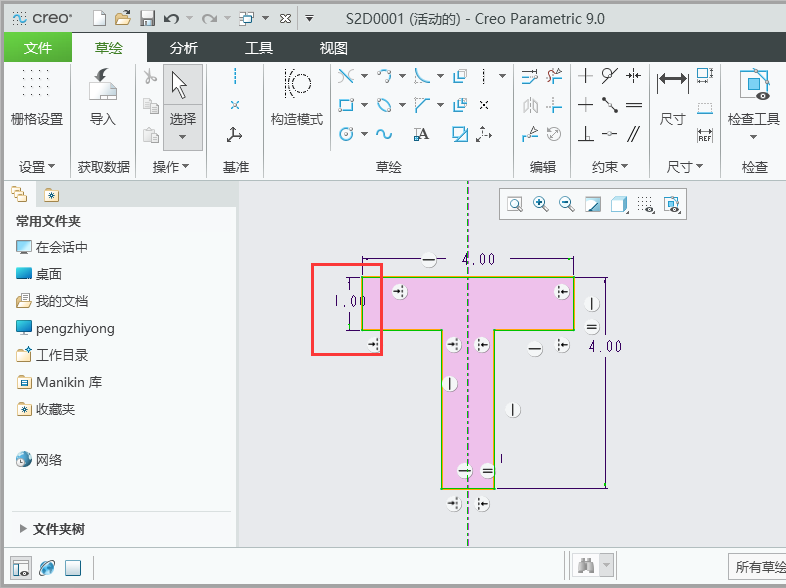Apply the Horizontal constraint tool
This screenshot has width=786, height=588.
tap(585, 105)
